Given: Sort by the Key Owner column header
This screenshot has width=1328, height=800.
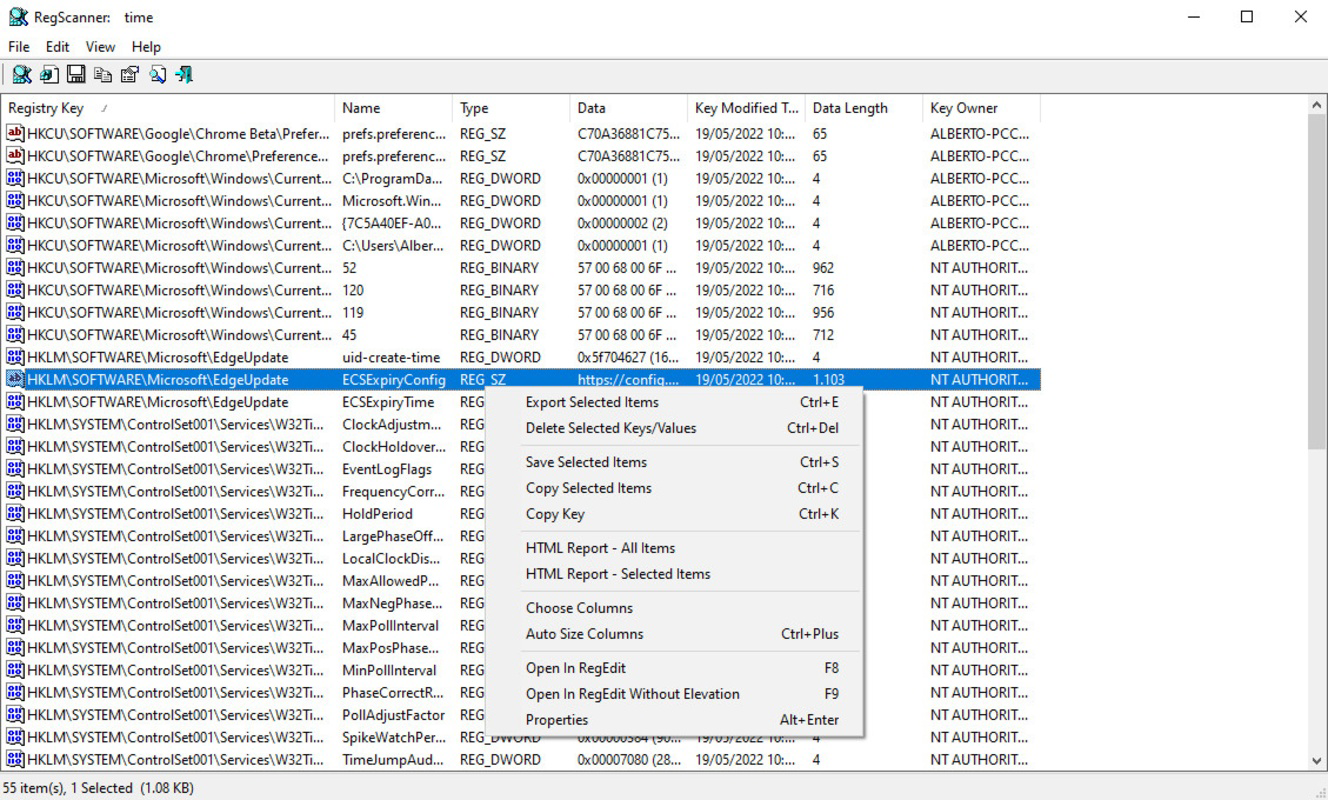Looking at the screenshot, I should pyautogui.click(x=982, y=108).
